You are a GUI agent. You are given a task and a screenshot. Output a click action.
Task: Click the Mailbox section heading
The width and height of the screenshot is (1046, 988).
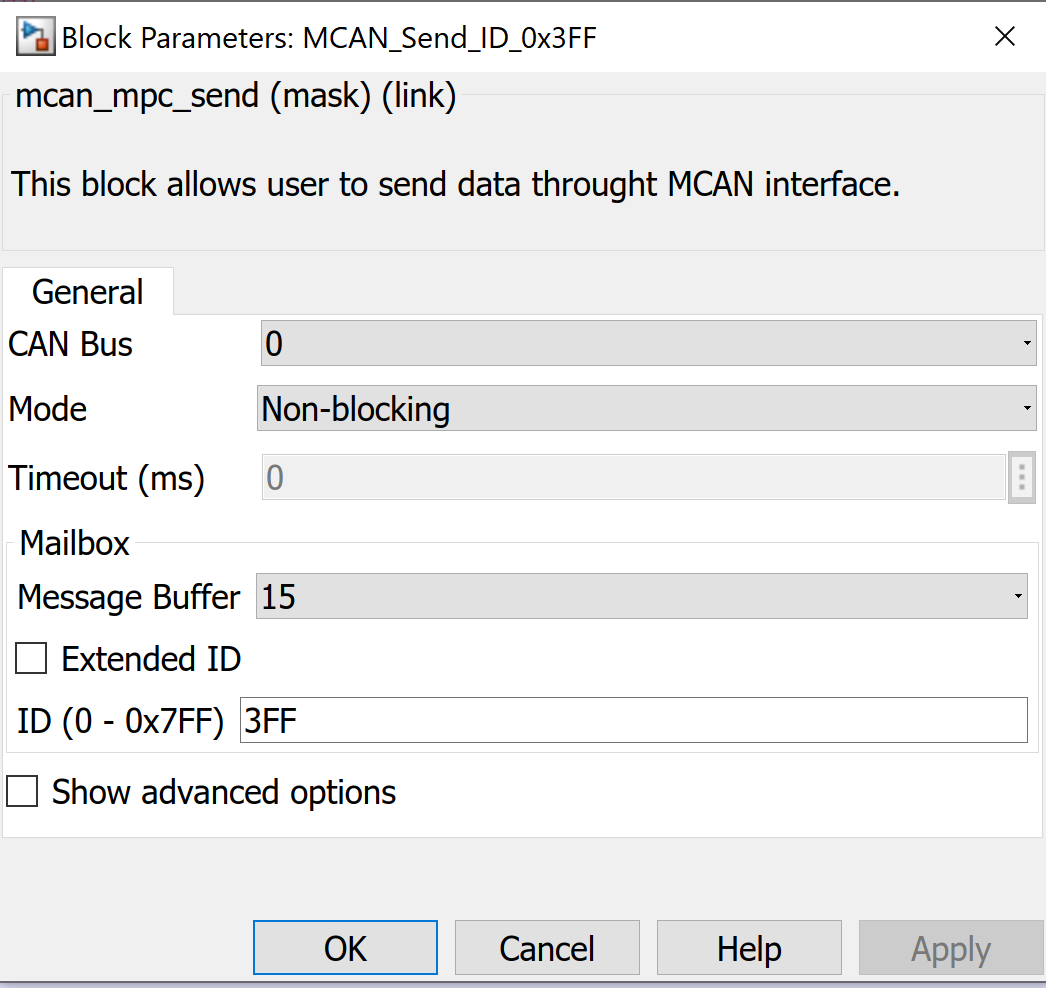click(x=74, y=543)
